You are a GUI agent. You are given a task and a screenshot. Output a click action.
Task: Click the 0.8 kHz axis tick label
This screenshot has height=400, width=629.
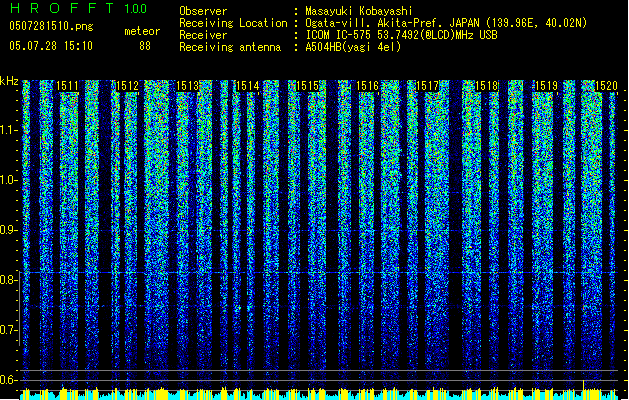(x=8, y=280)
